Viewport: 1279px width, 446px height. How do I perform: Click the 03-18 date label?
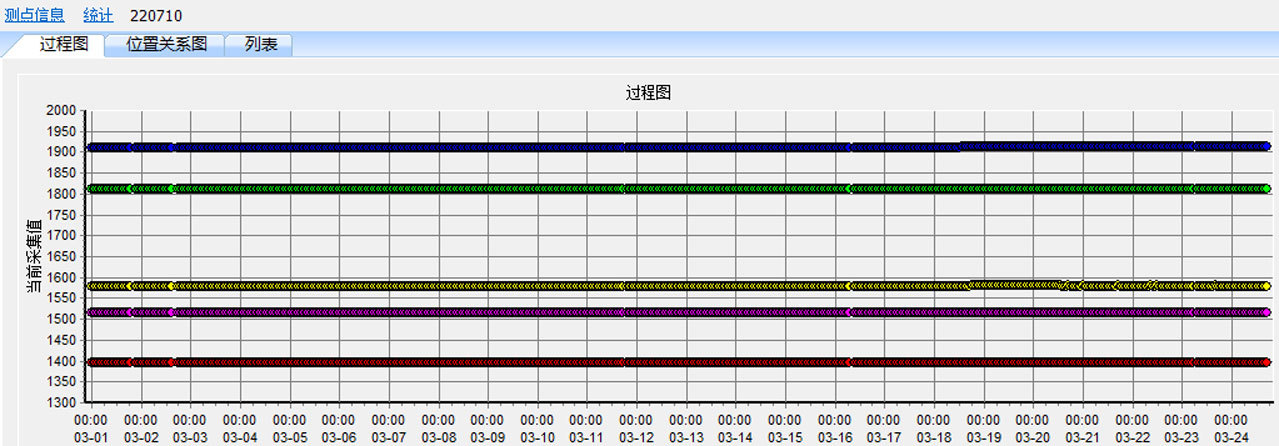(934, 437)
